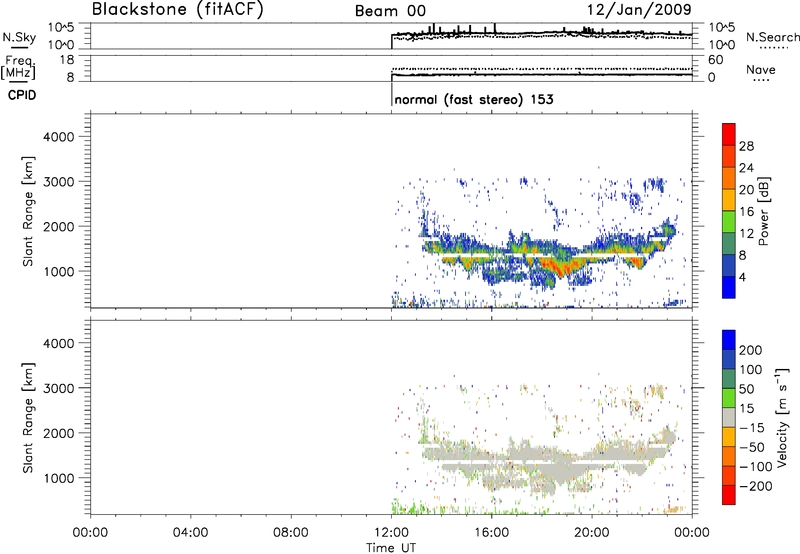800x554 pixels.
Task: Select the 2000 tick in the velocity panel
Action: tap(58, 433)
